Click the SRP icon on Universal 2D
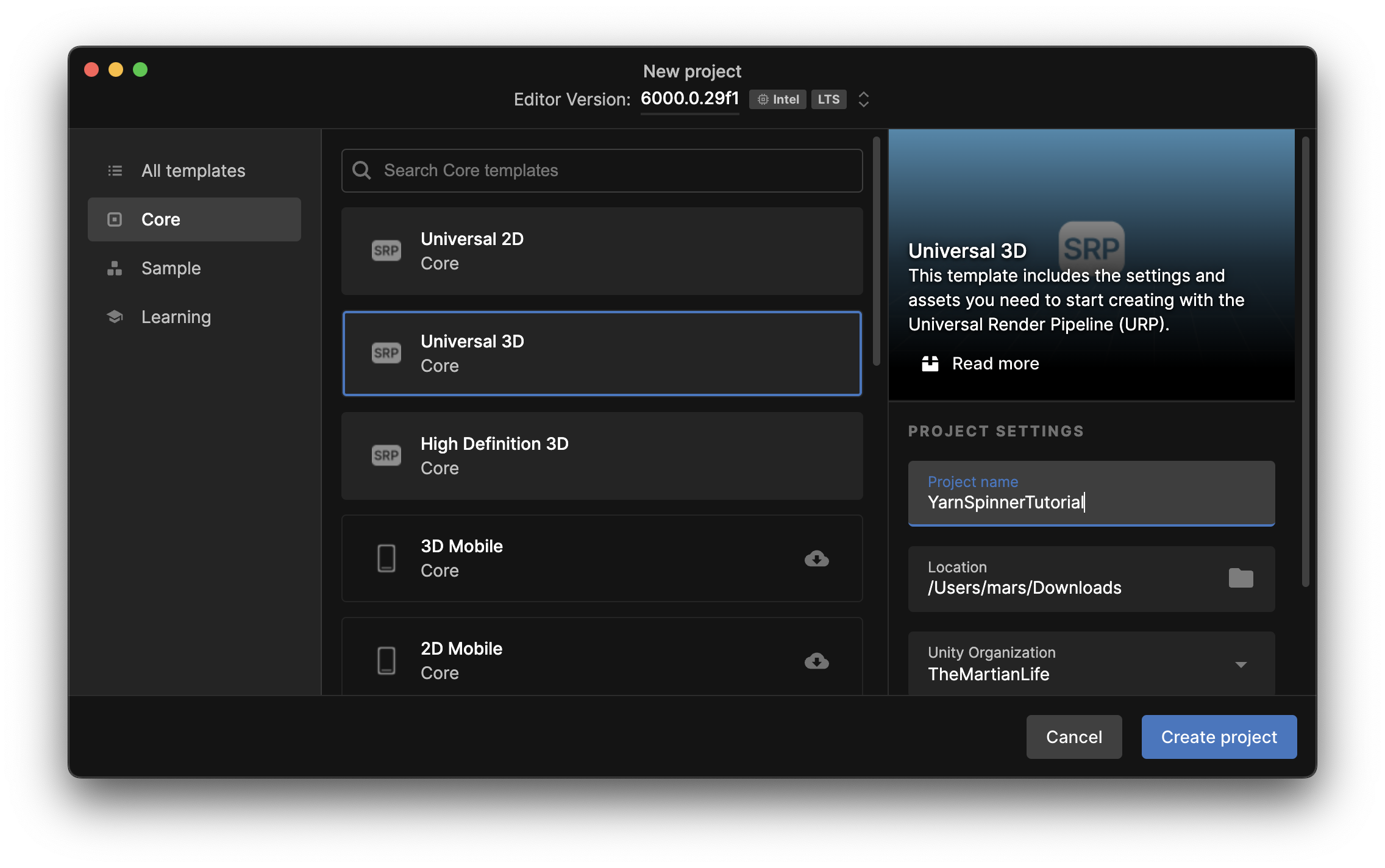This screenshot has width=1385, height=868. 386,251
